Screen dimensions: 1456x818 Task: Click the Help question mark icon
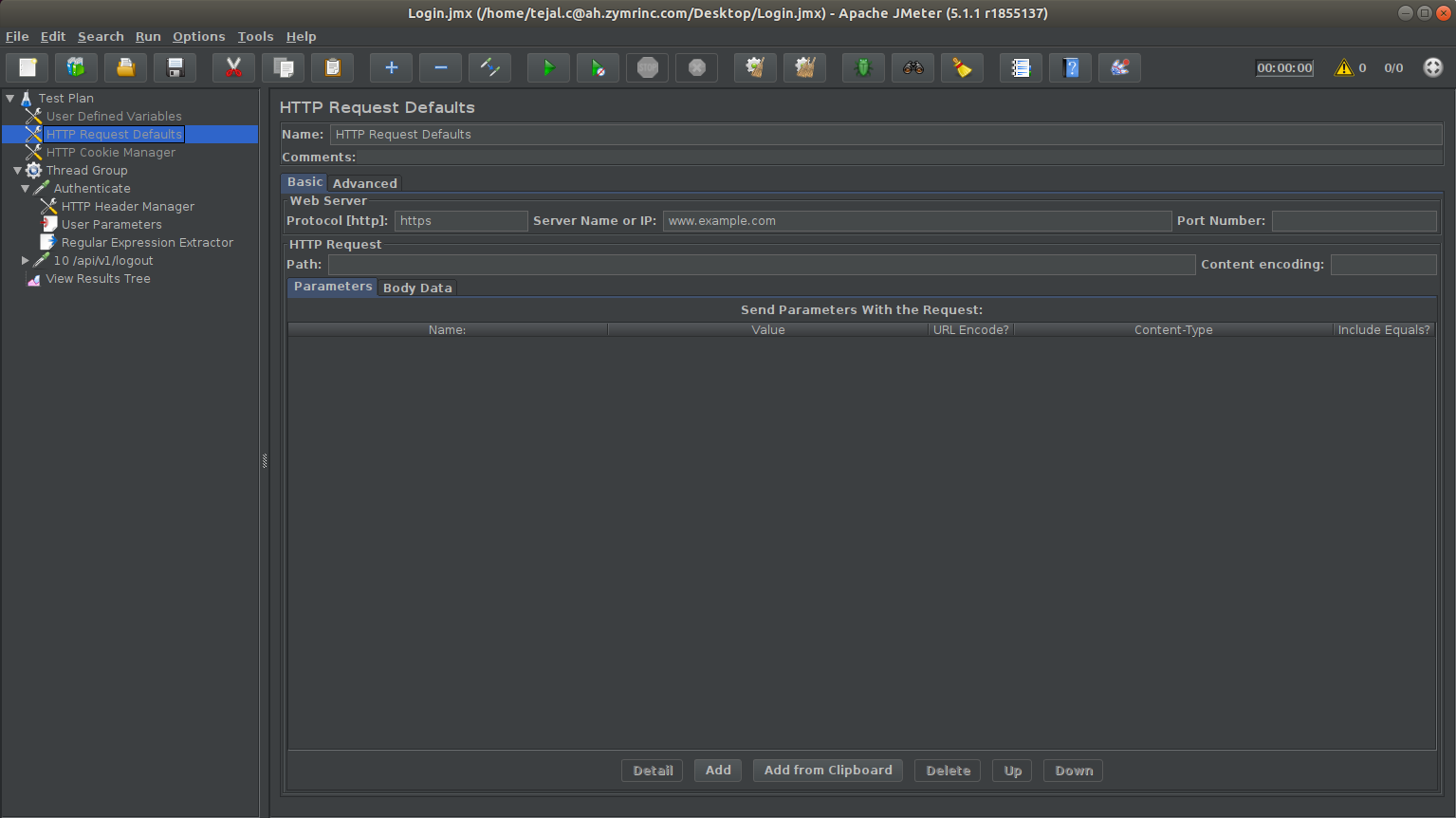pos(1071,67)
